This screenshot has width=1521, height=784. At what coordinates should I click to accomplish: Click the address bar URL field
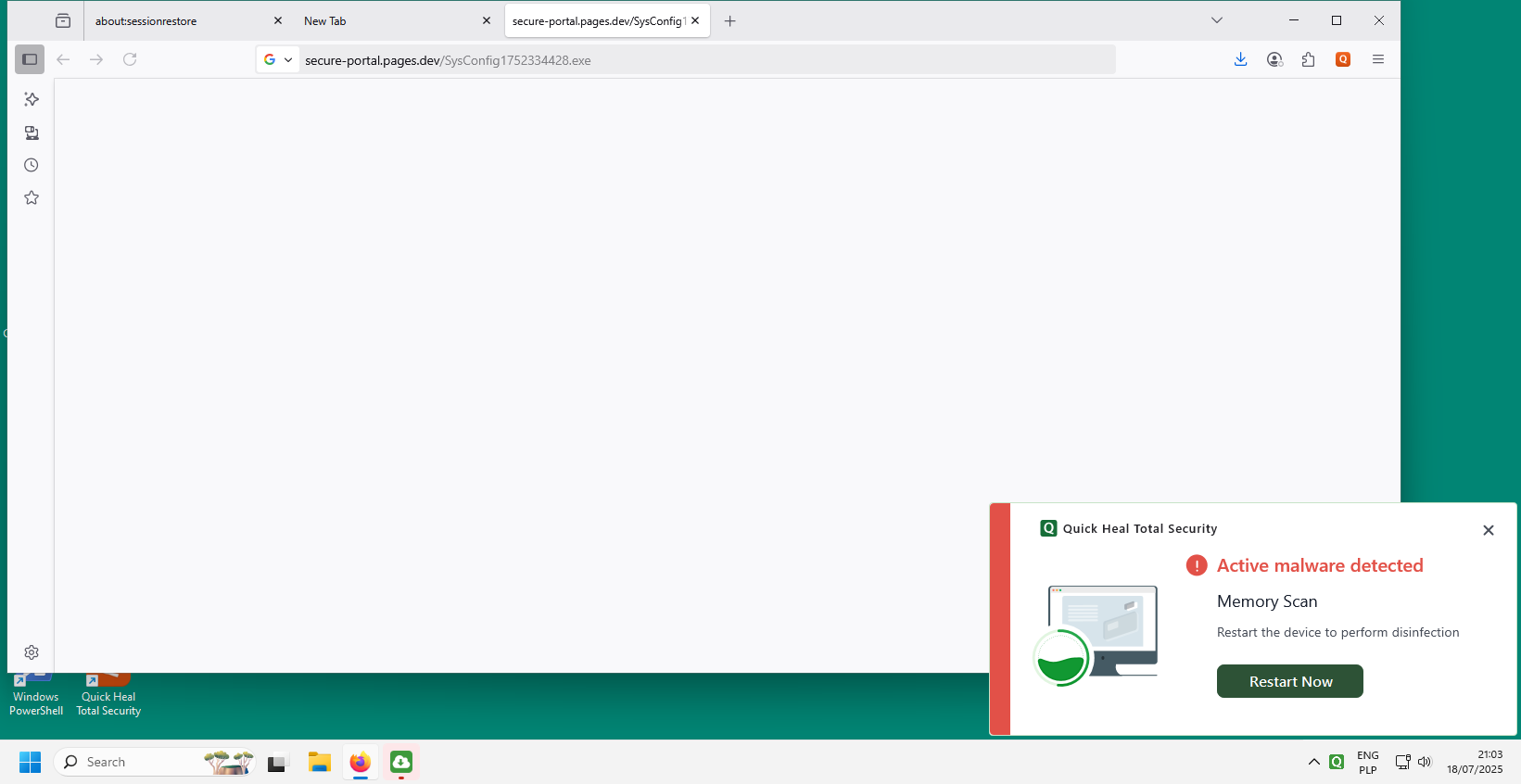pyautogui.click(x=704, y=60)
